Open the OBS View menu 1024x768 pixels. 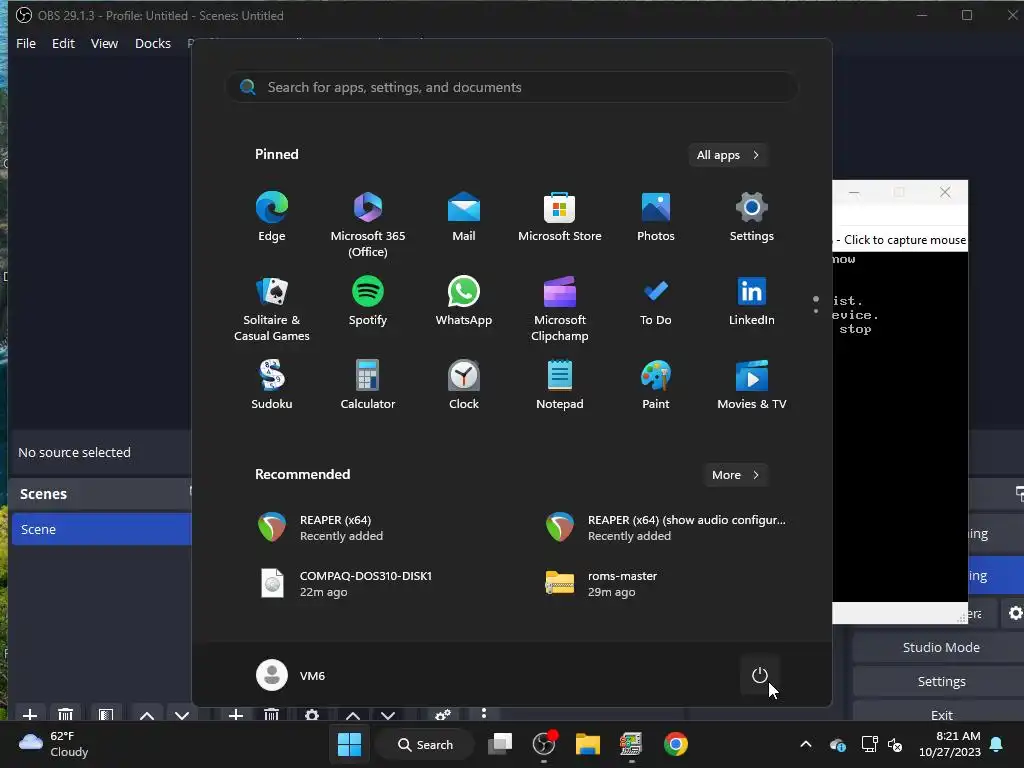(x=104, y=43)
